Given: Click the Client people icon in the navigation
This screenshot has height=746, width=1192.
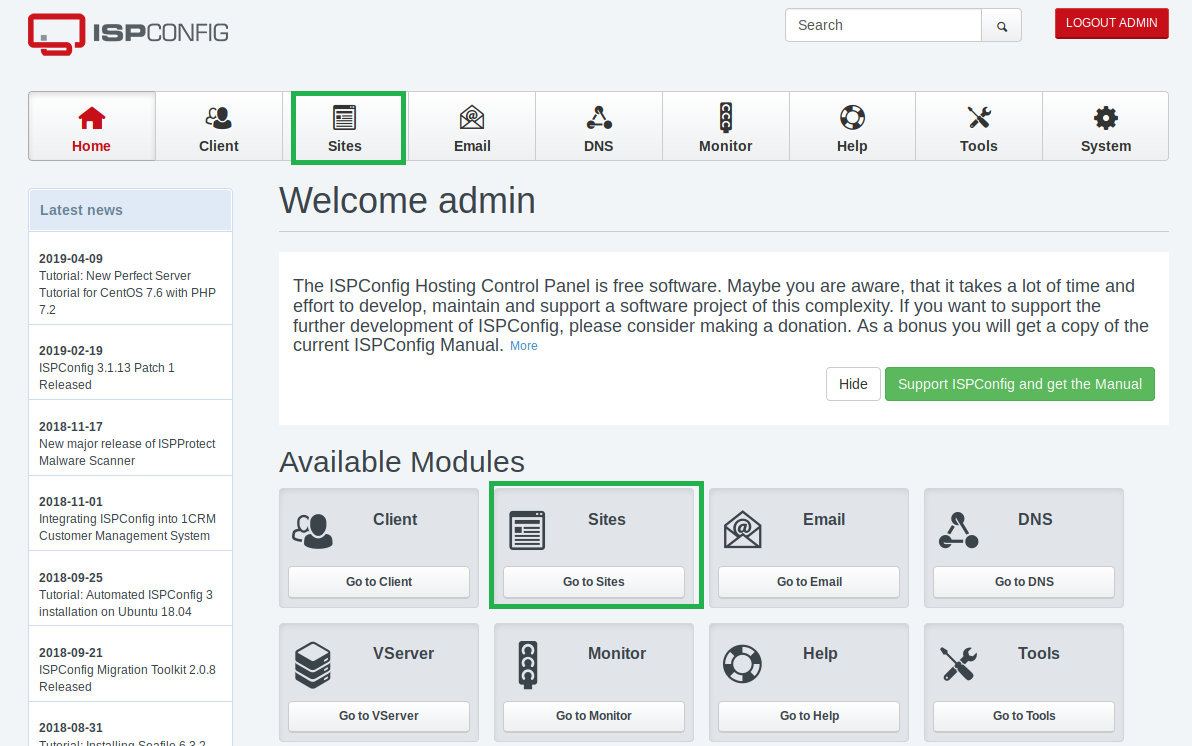Looking at the screenshot, I should [218, 118].
